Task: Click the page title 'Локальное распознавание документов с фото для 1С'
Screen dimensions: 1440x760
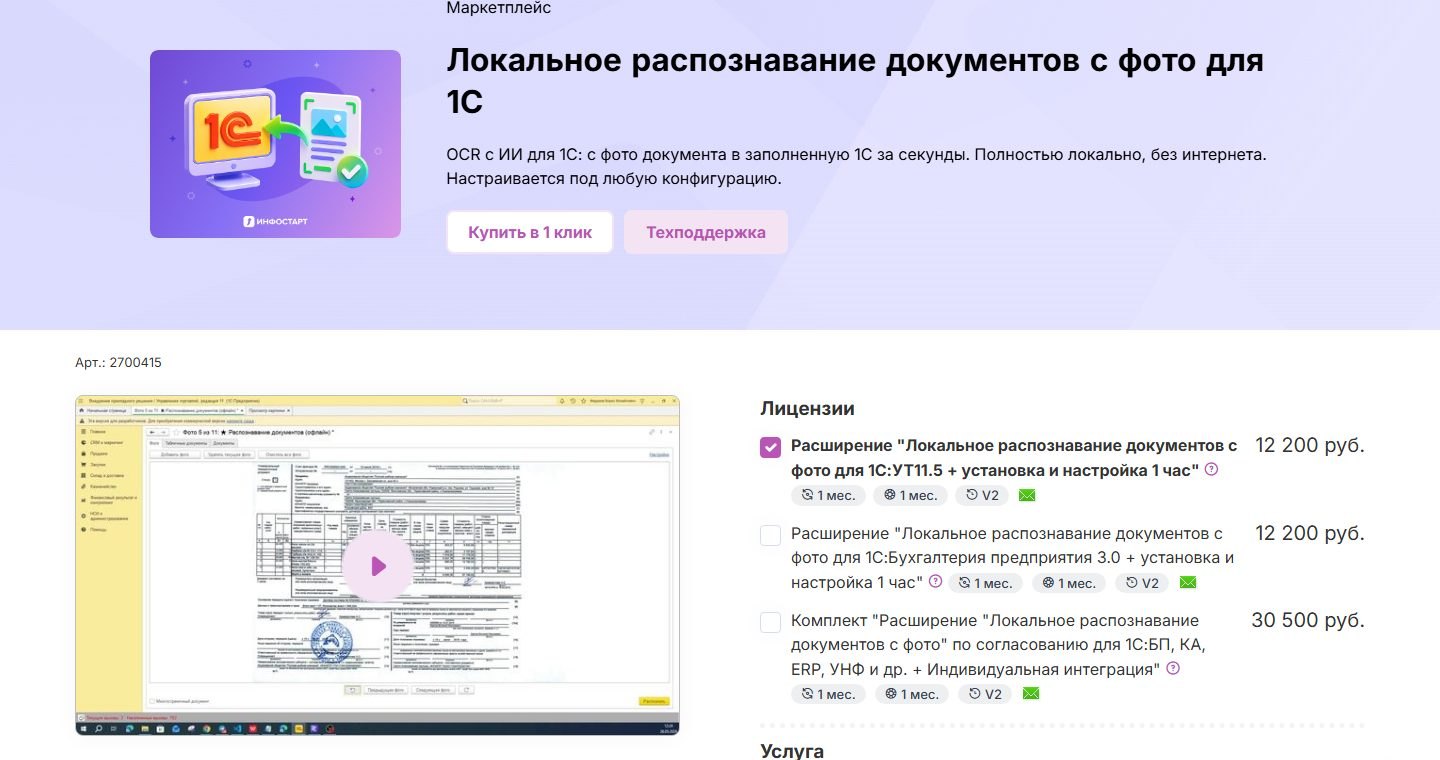Action: coord(855,80)
